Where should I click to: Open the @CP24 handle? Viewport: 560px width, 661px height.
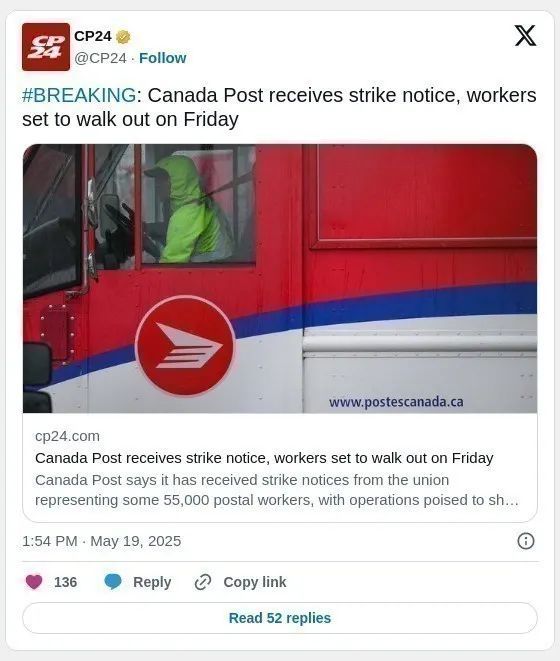coord(100,58)
